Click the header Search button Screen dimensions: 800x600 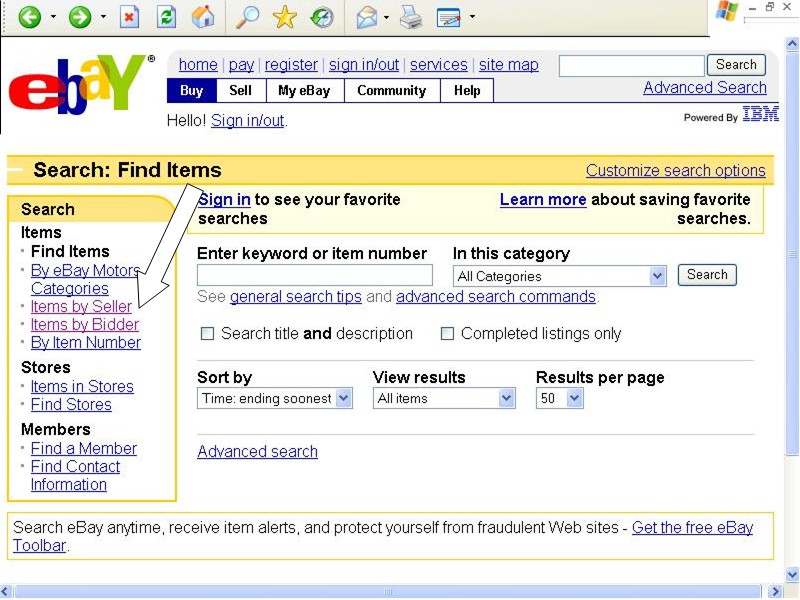[736, 65]
